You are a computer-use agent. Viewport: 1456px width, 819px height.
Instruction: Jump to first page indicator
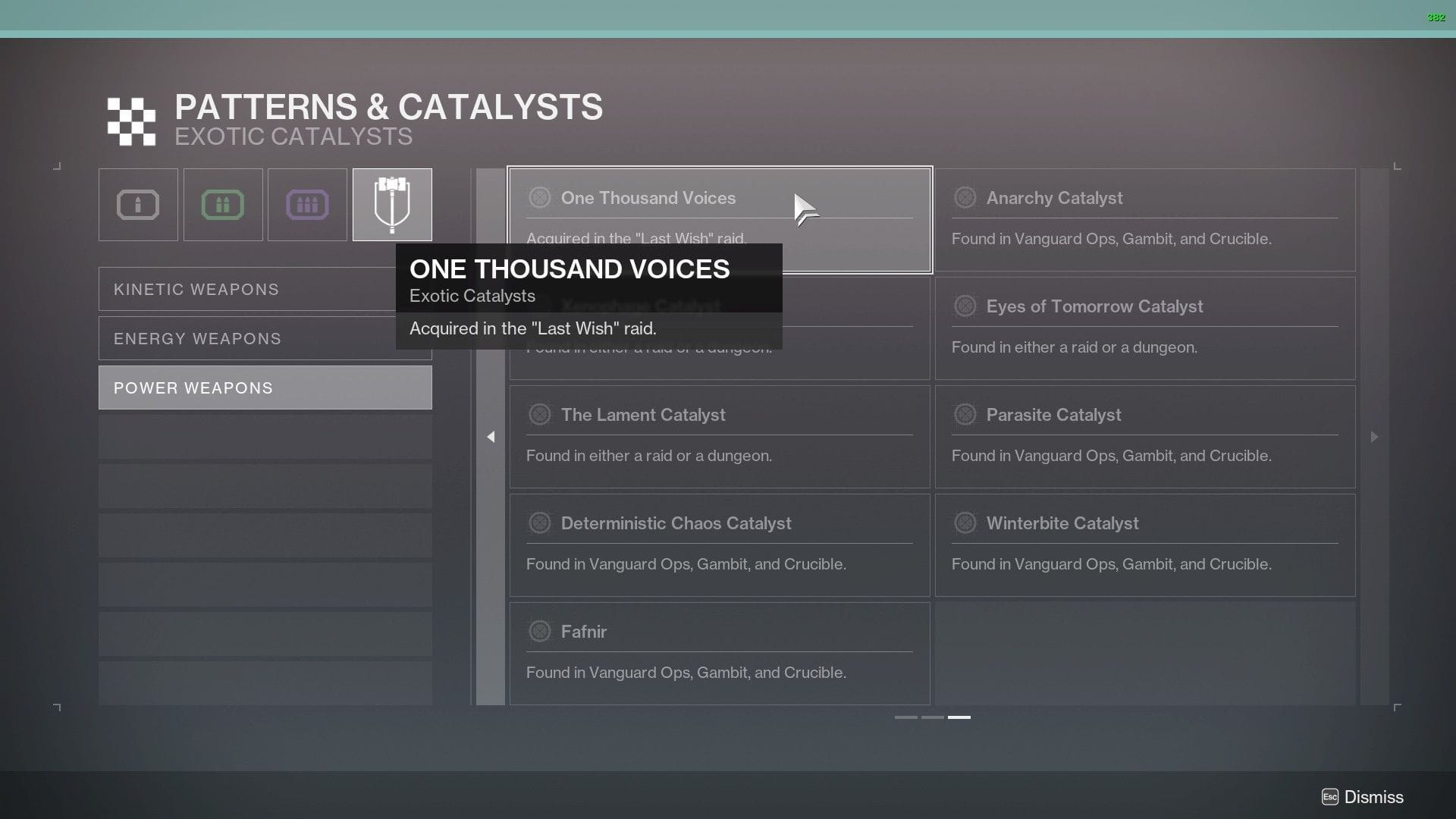click(x=905, y=717)
